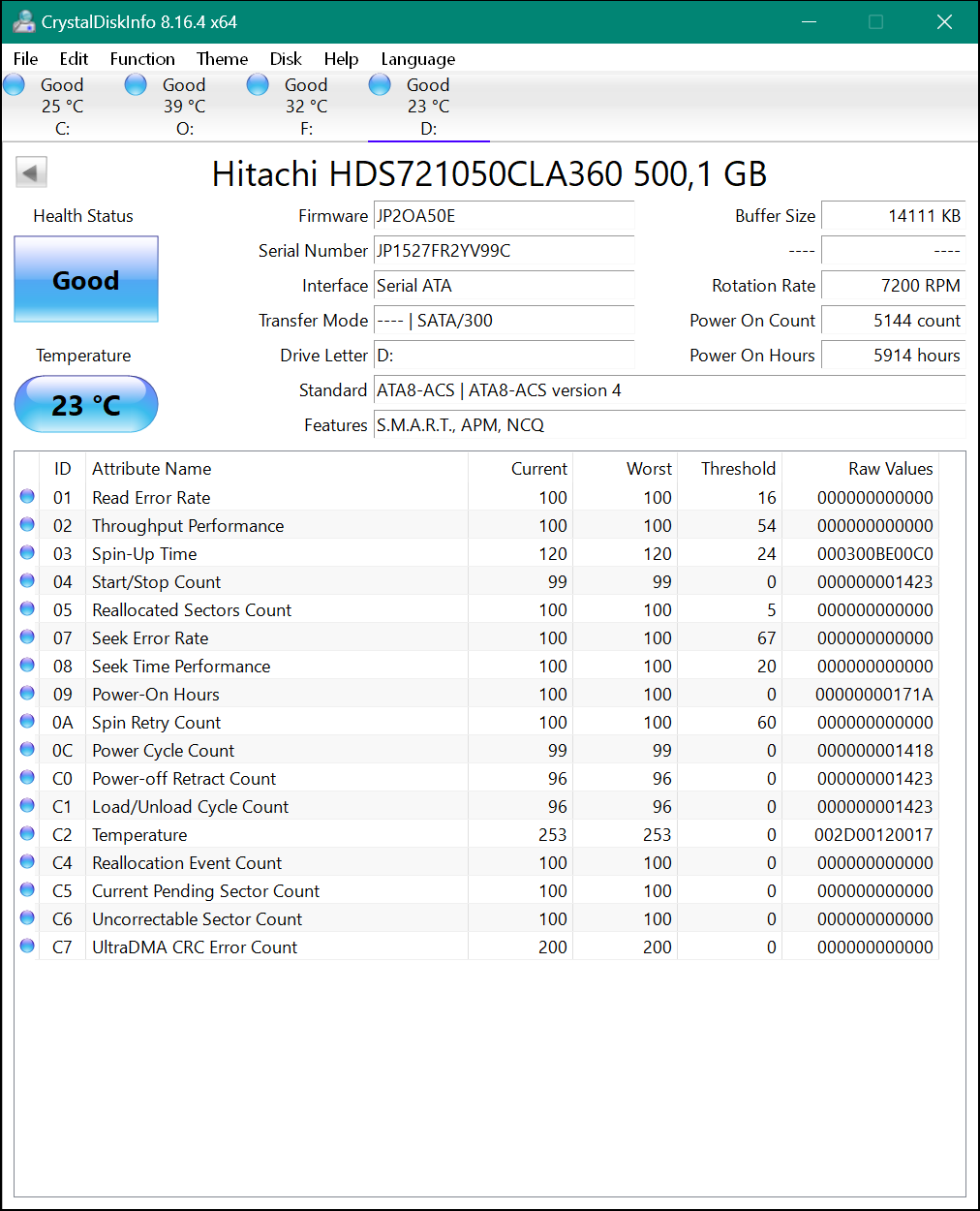Screen dimensions: 980x1211
Task: Click the Power On Hours value 5914 hours
Action: coord(893,356)
